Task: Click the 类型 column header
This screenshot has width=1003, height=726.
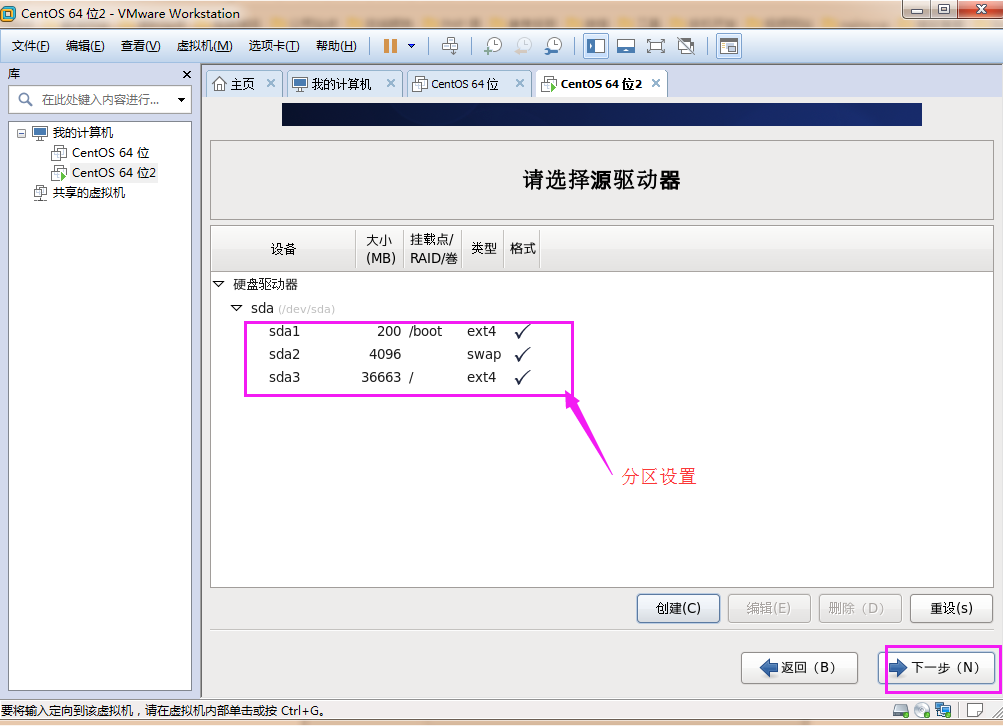Action: coord(484,249)
